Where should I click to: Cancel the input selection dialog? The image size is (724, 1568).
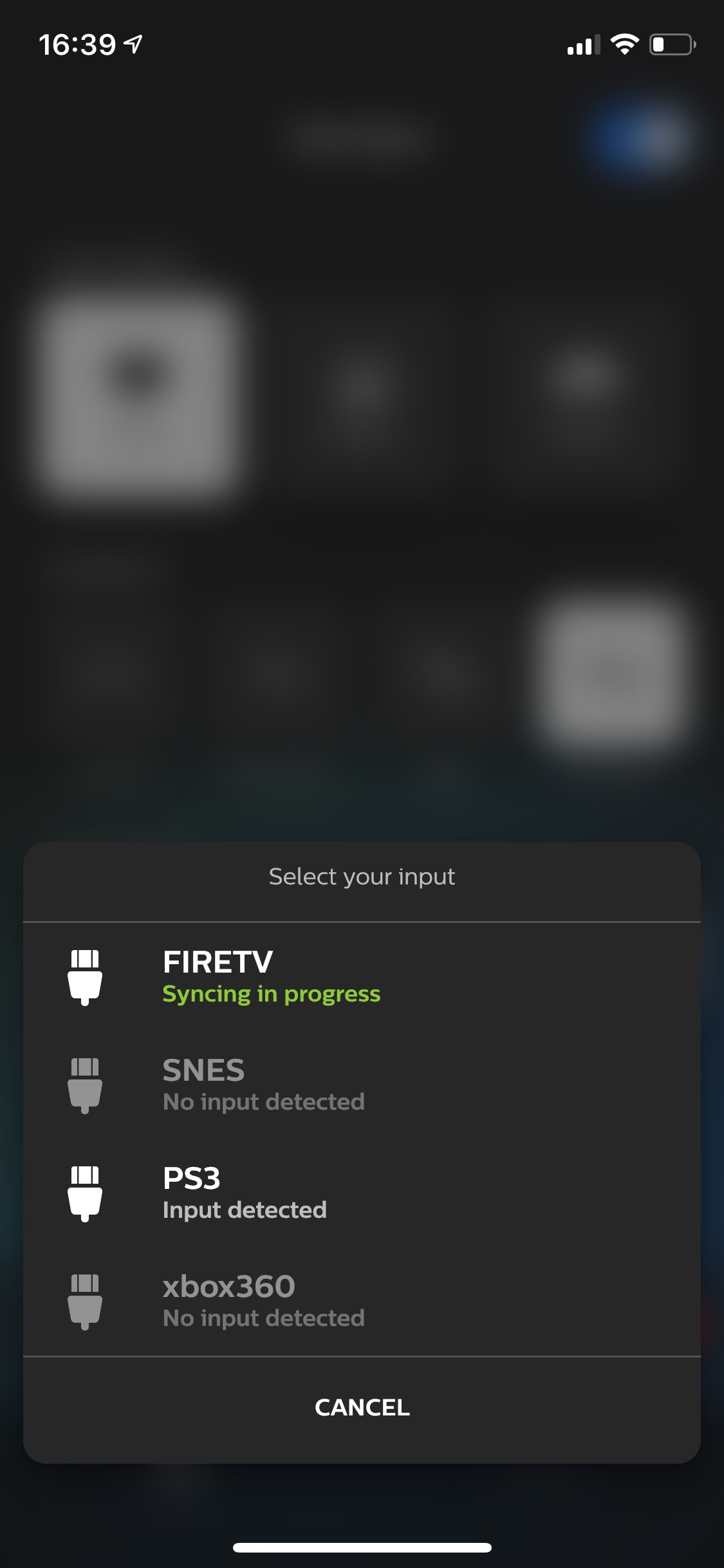click(362, 1408)
